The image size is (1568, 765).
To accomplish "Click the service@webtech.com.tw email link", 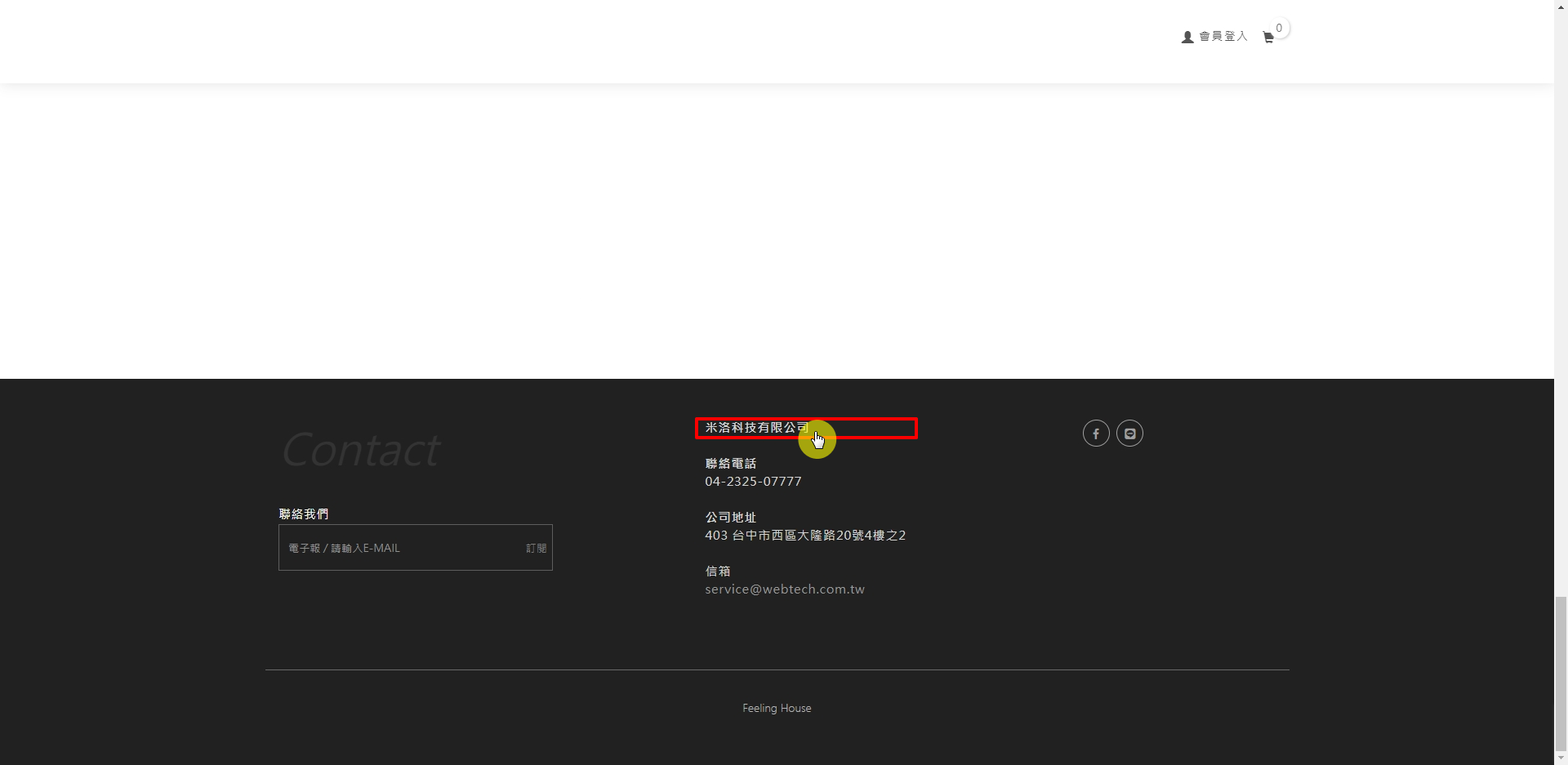I will [x=784, y=589].
